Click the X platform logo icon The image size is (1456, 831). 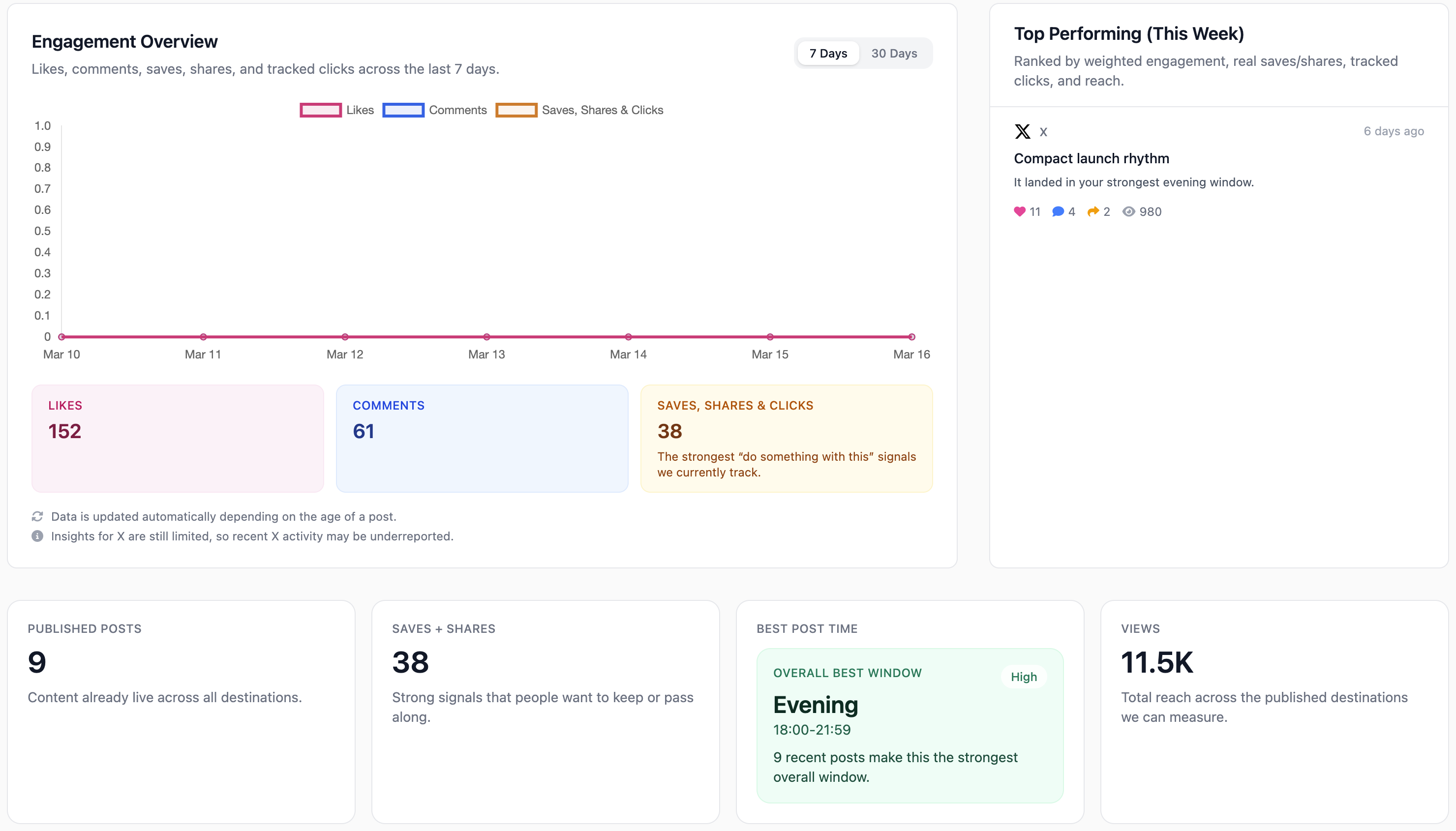point(1022,132)
